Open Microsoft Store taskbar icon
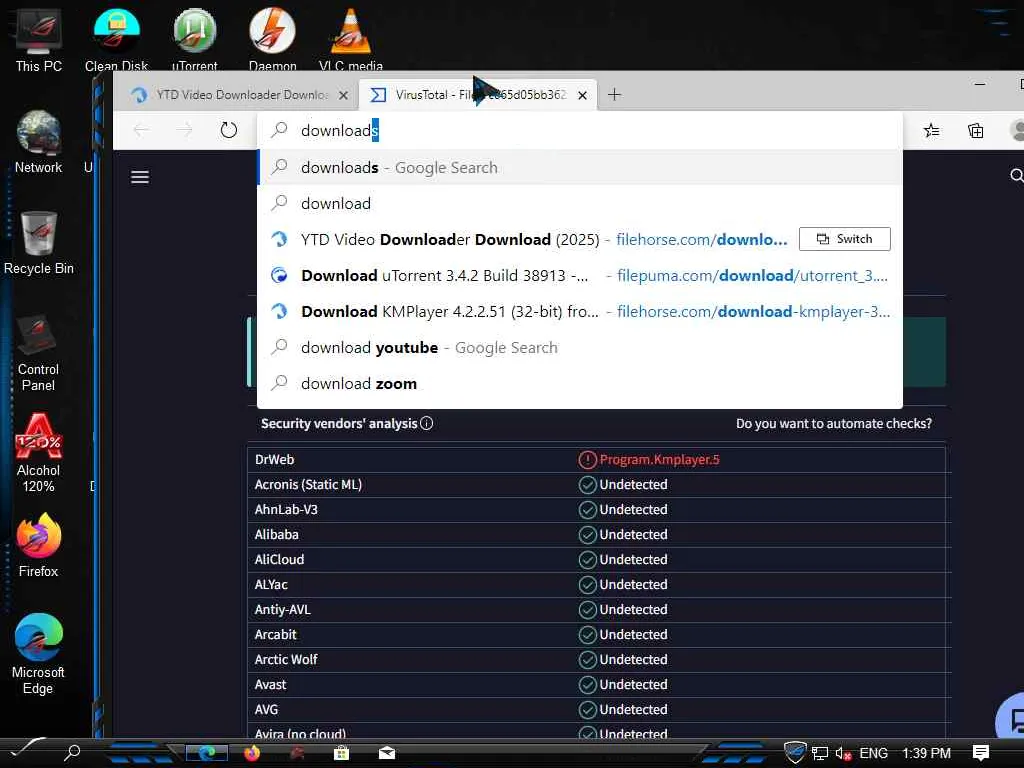 point(341,753)
